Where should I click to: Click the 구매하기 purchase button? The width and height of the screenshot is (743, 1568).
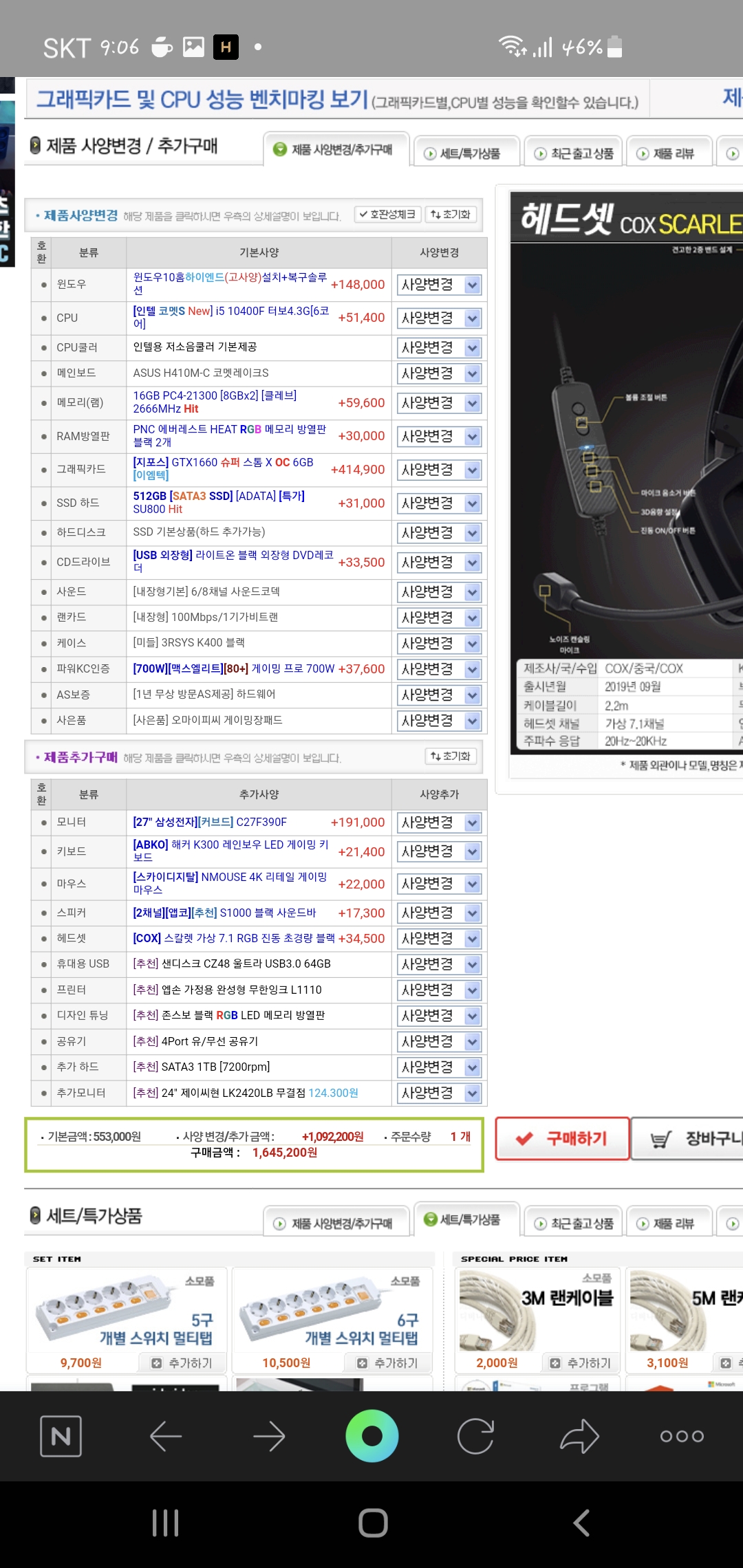pos(562,1139)
